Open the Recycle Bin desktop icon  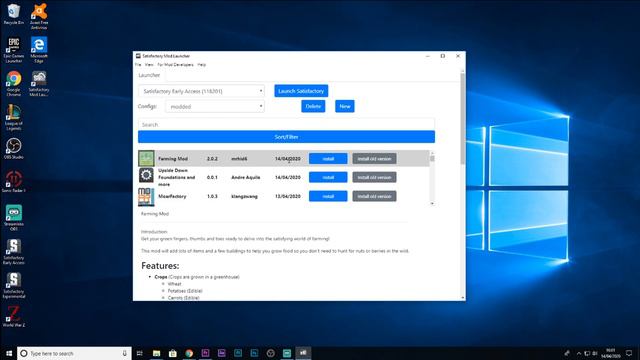(x=13, y=14)
